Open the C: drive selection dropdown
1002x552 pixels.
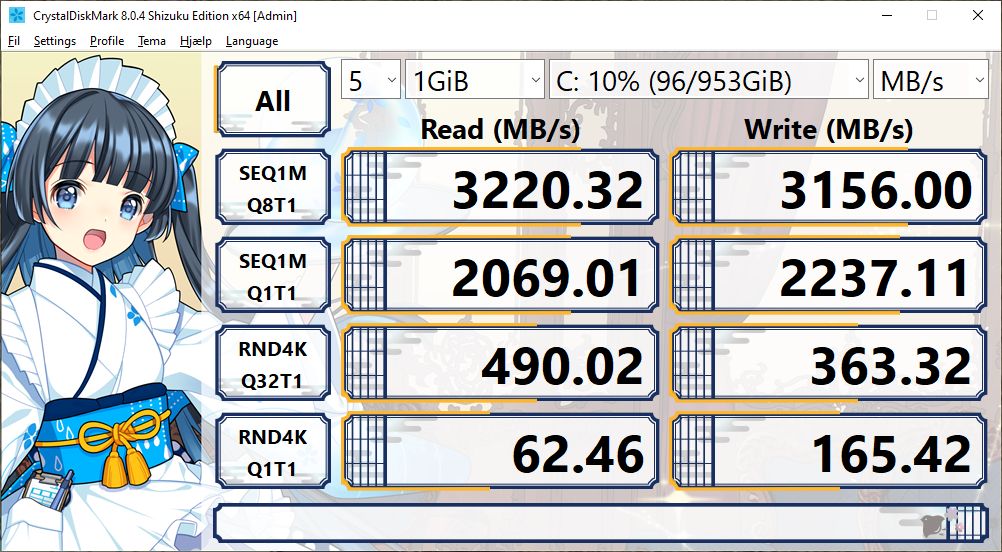[x=709, y=80]
